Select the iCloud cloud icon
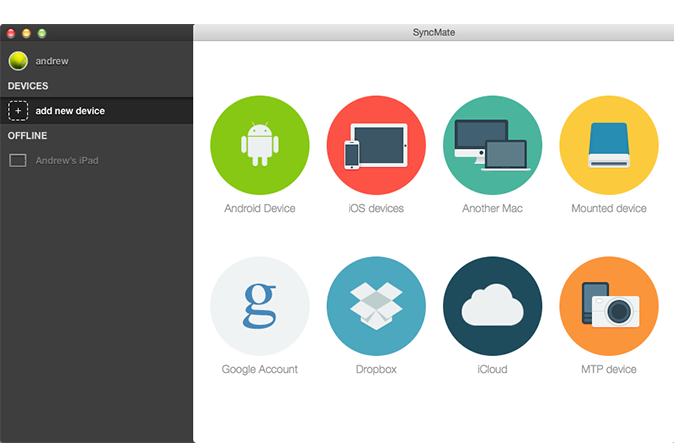 click(x=493, y=306)
